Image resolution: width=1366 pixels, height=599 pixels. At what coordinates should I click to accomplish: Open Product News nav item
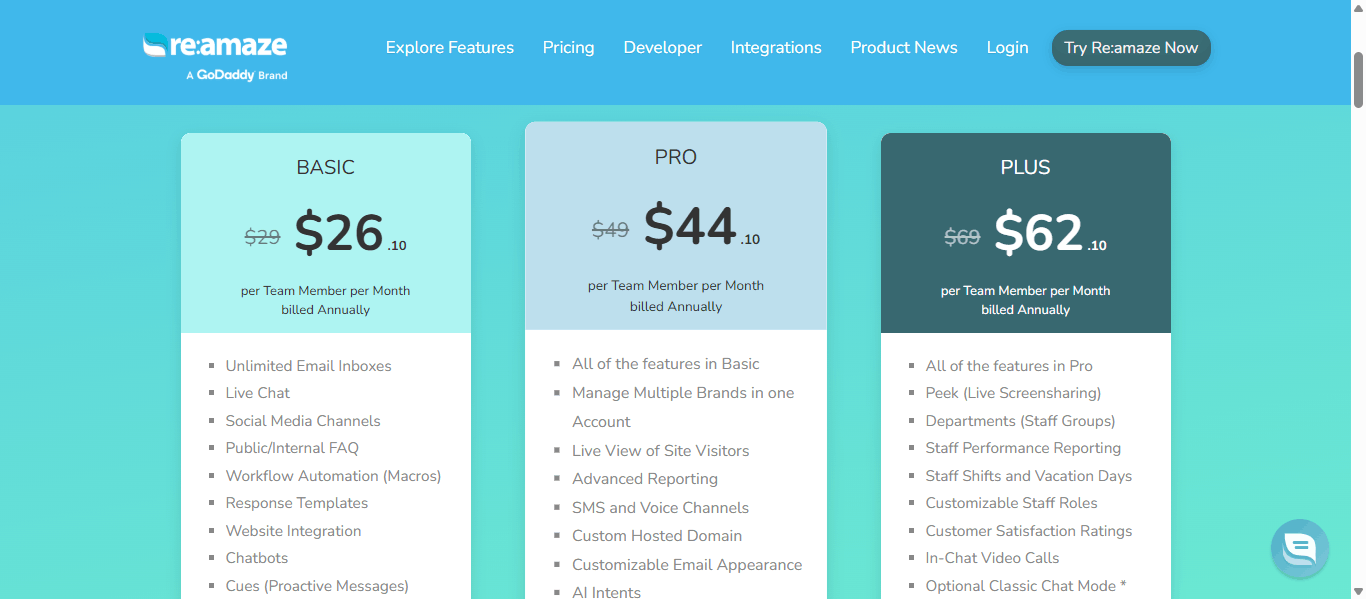coord(904,48)
